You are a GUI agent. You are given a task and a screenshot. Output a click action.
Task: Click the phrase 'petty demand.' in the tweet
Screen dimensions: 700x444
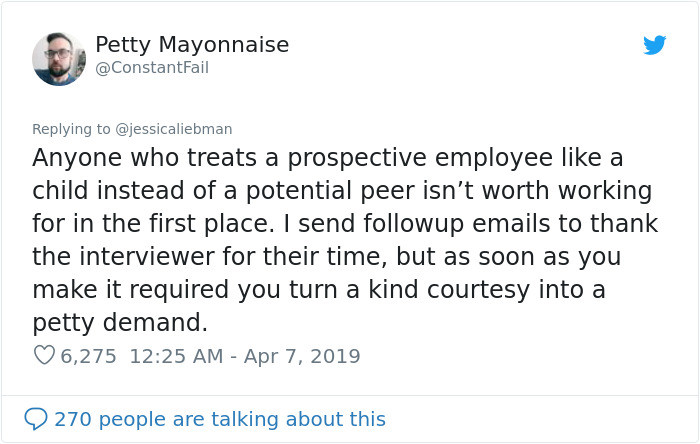click(120, 323)
